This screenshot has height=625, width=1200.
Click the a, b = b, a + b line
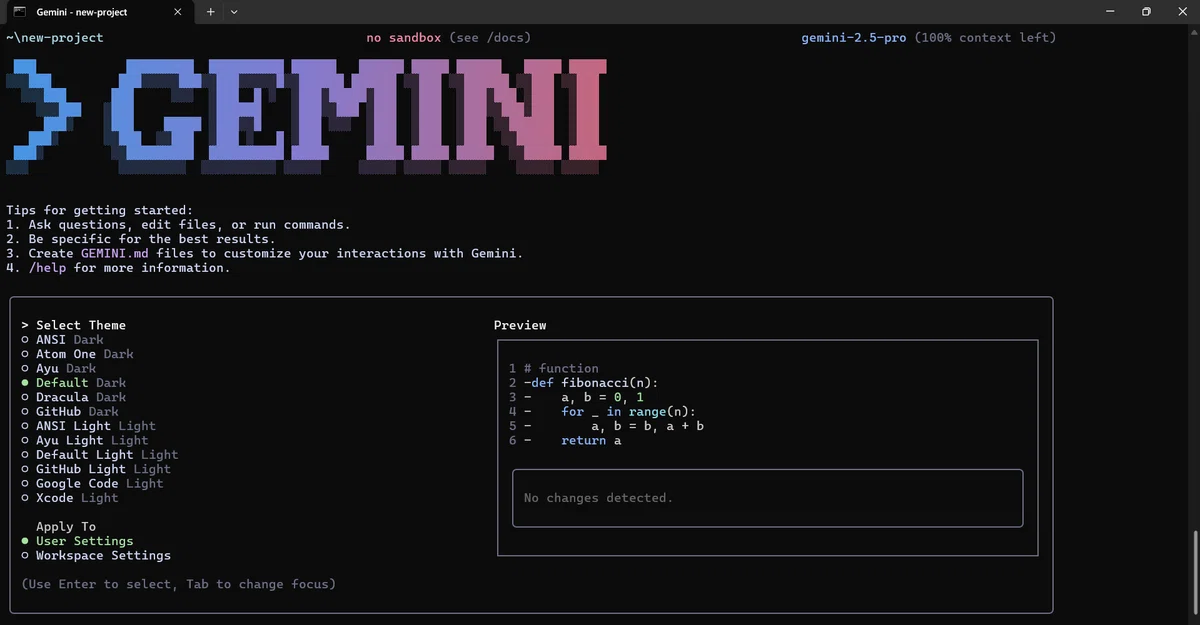(648, 426)
